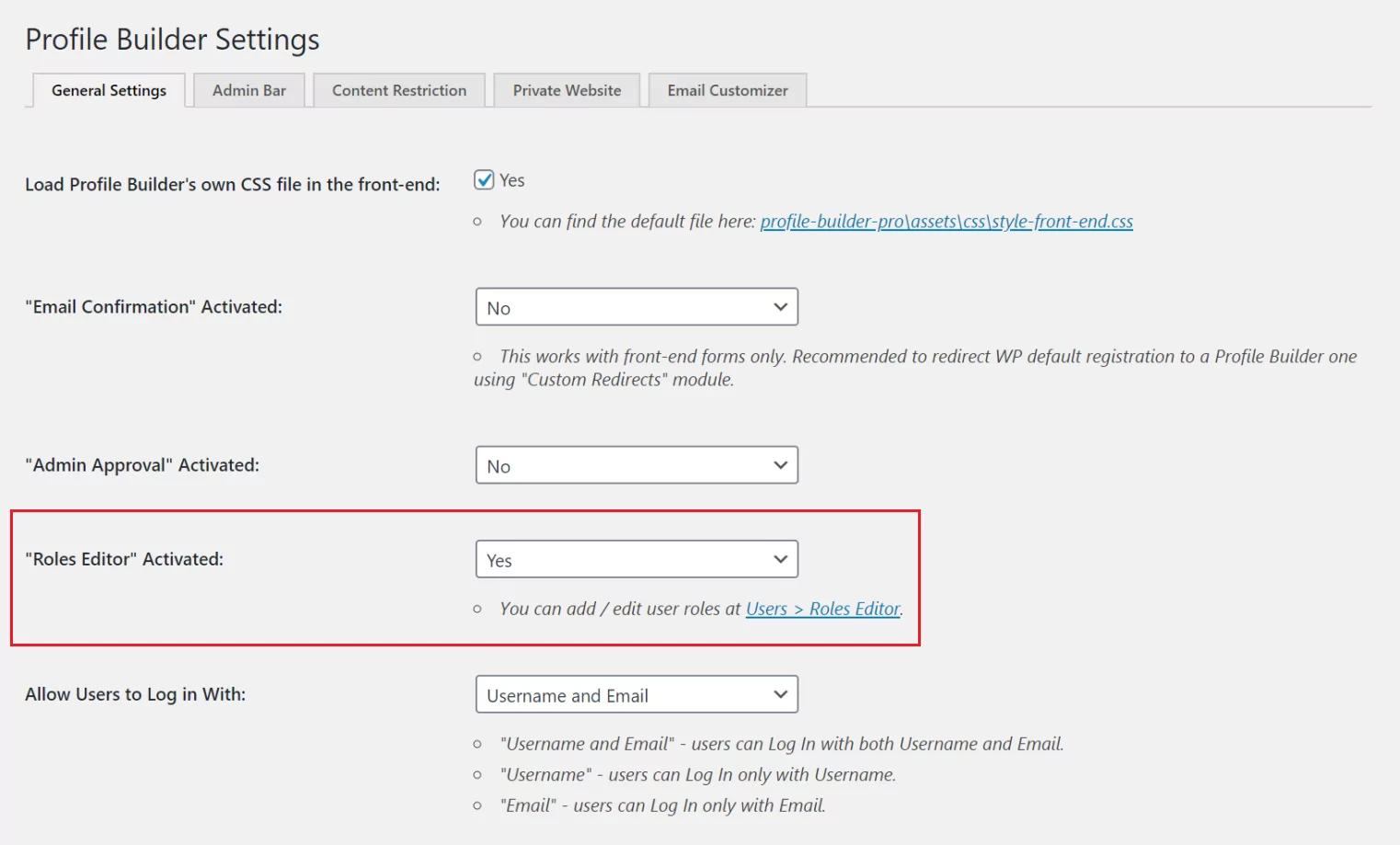Uncheck the load own CSS Yes checkbox
The height and width of the screenshot is (845, 1400).
pos(484,179)
